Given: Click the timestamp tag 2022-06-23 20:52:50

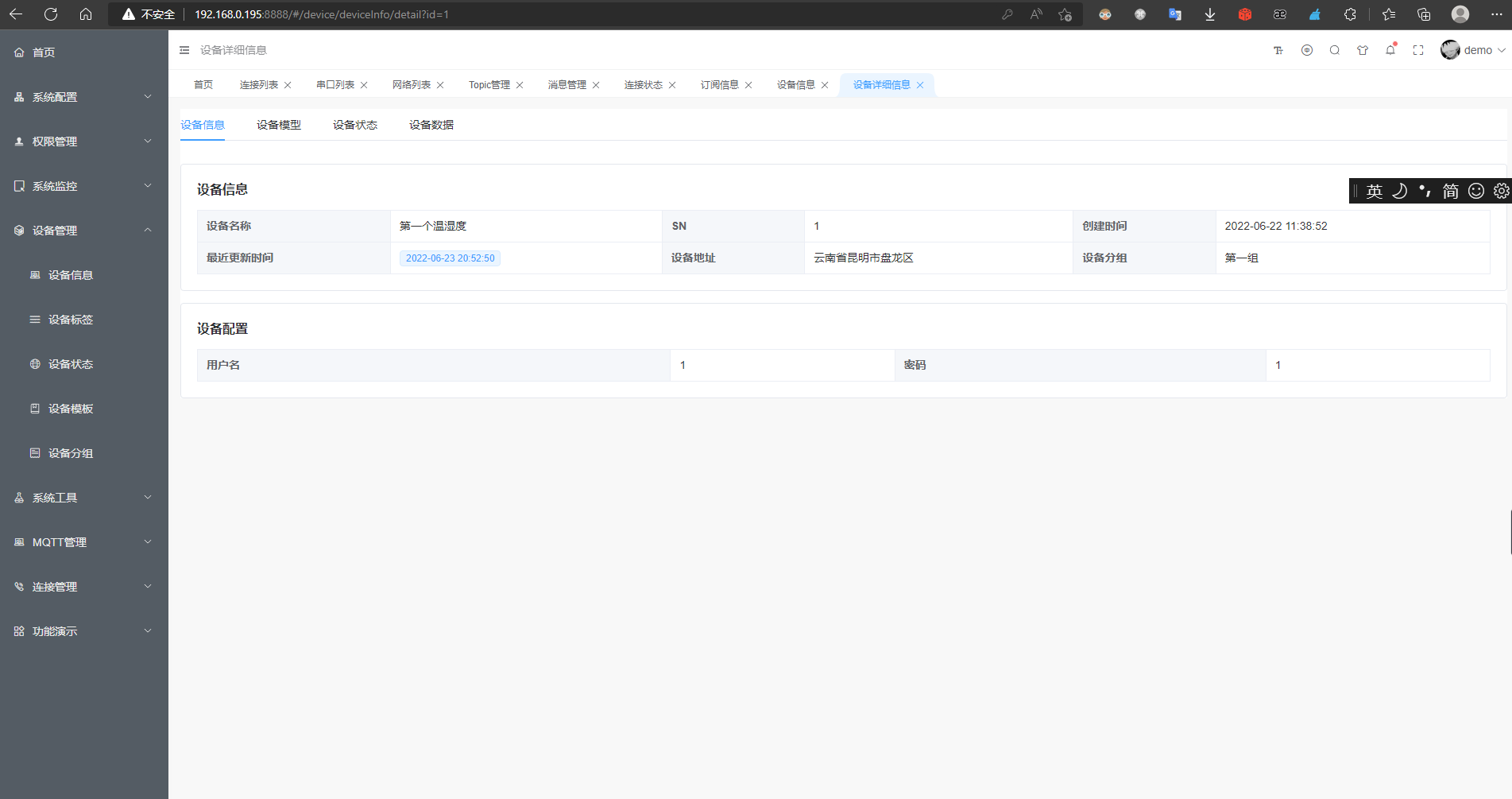Looking at the screenshot, I should coord(450,258).
